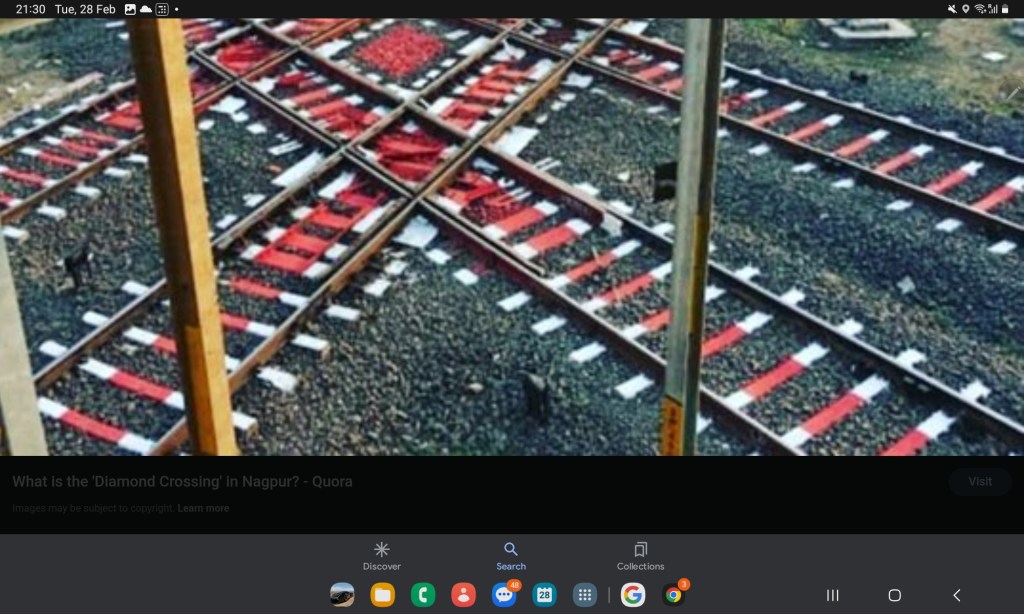Open the Collections tab
This screenshot has height=614, width=1024.
[x=640, y=556]
